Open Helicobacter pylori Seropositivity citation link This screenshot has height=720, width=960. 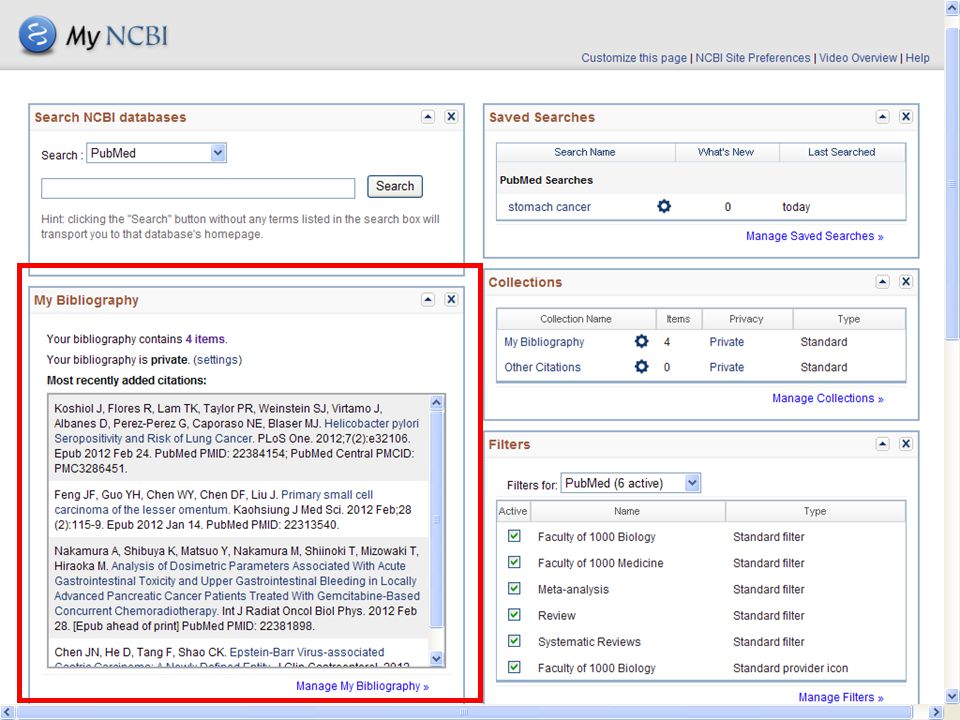tap(236, 431)
